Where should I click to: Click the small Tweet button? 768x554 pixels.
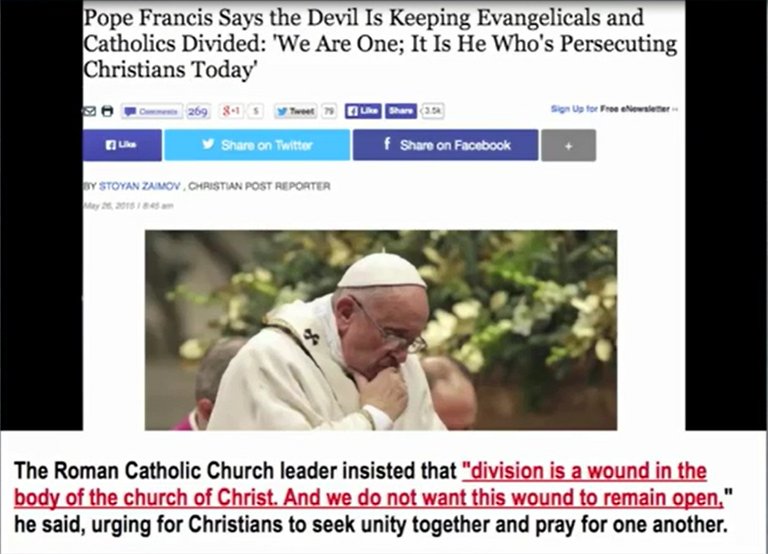click(295, 111)
